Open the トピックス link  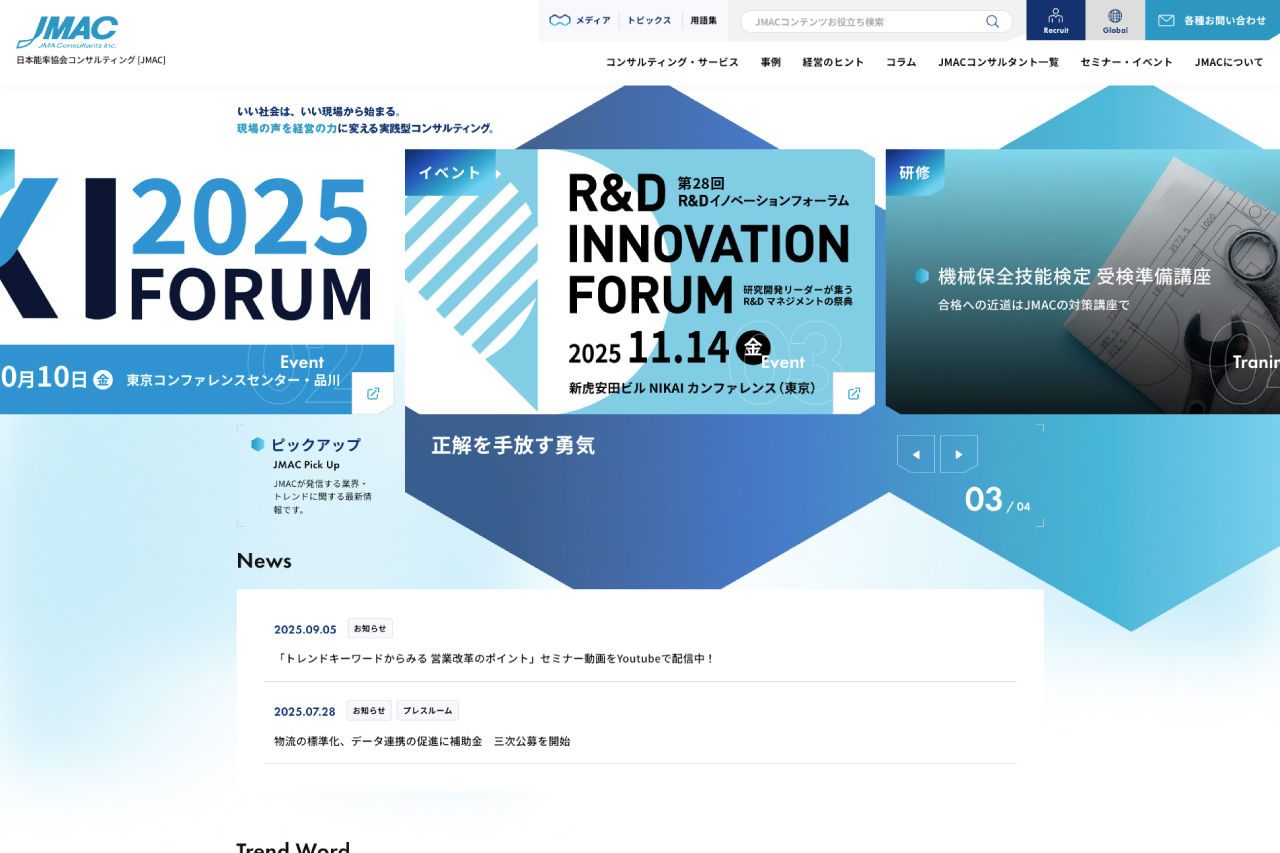(x=649, y=20)
